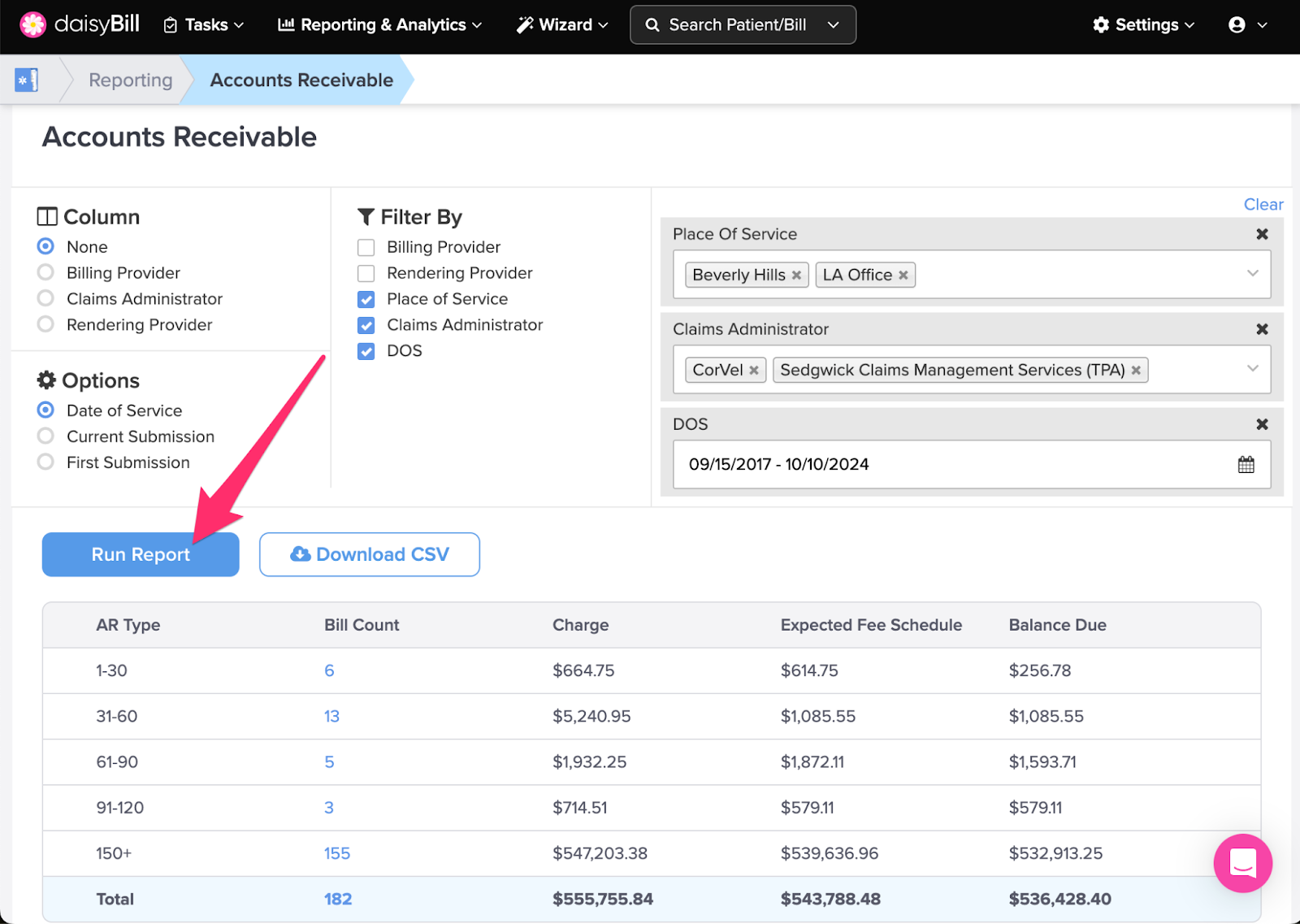The height and width of the screenshot is (924, 1300).
Task: Open the 91-120 bill count link 3
Action: tap(329, 808)
